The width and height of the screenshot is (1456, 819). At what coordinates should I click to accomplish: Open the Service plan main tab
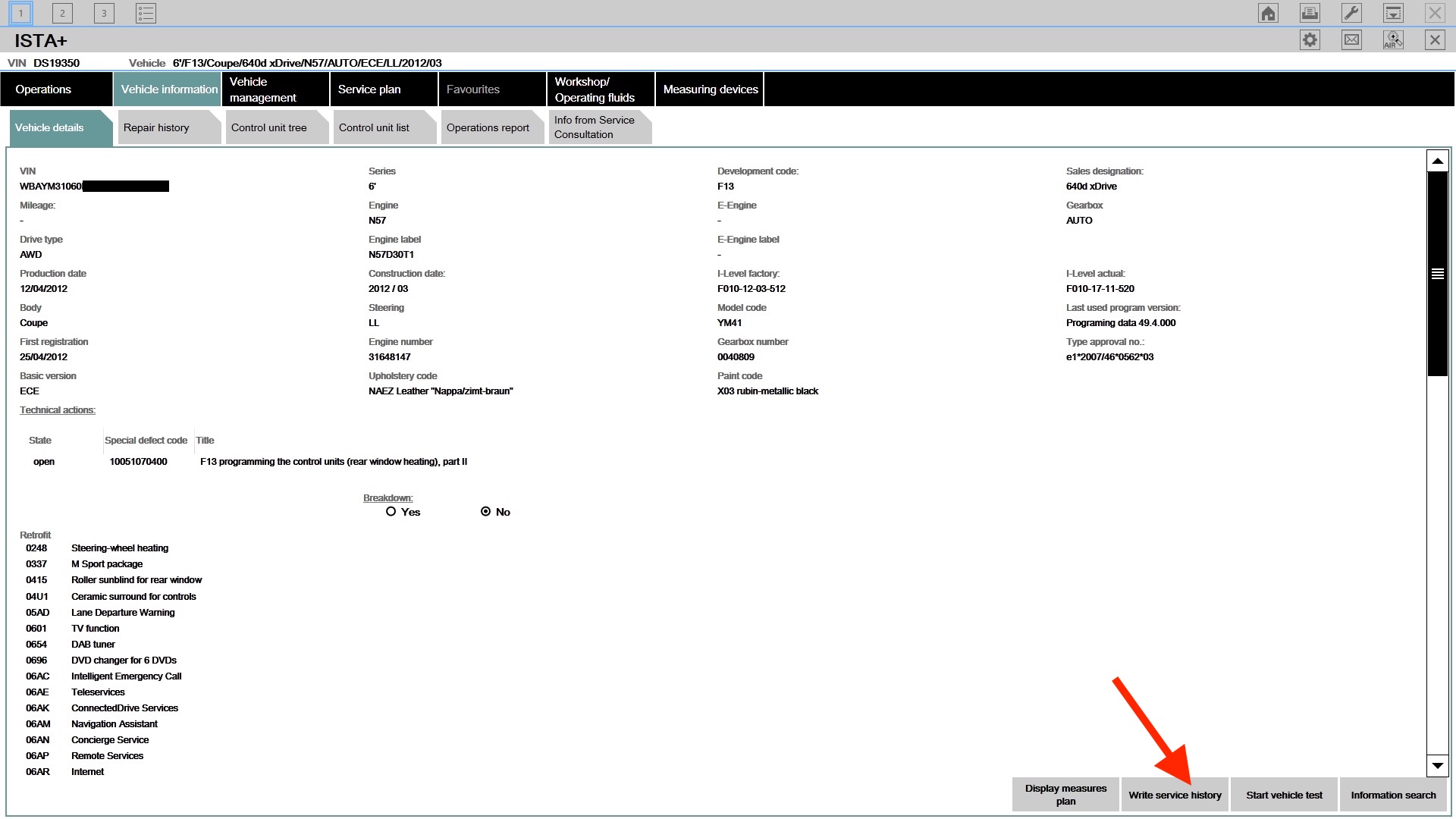click(x=384, y=89)
